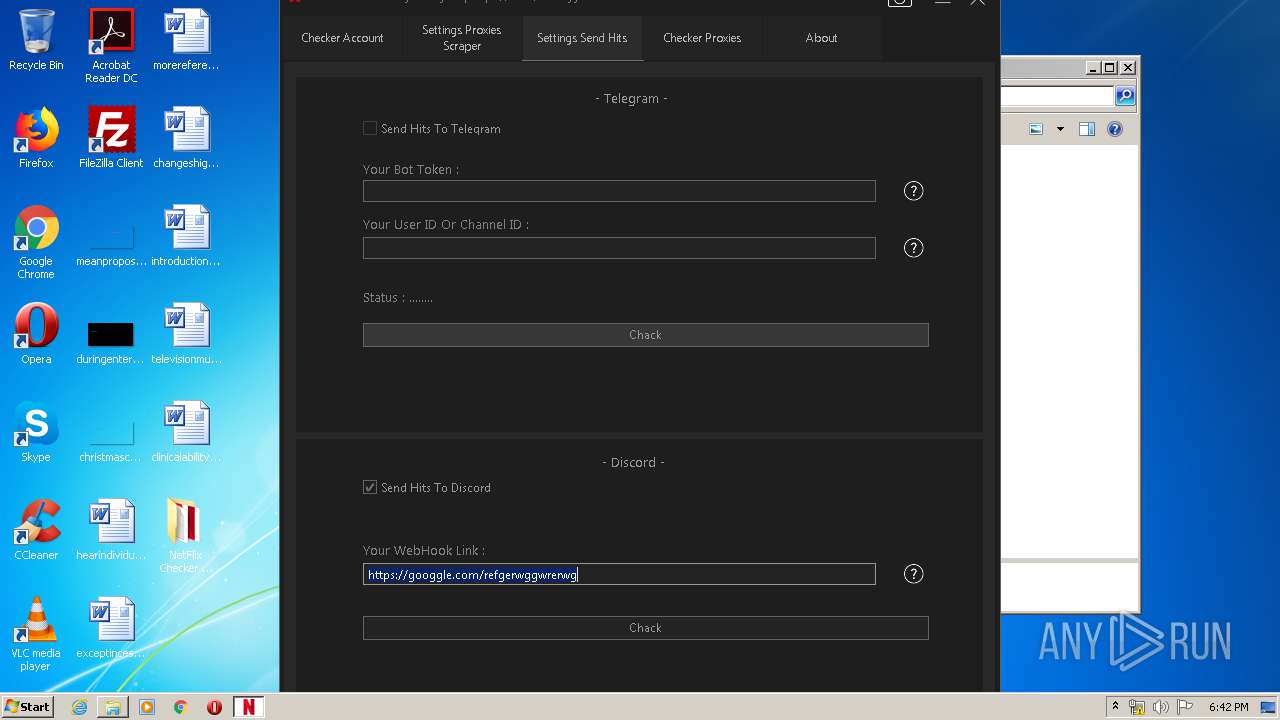
Task: Select FileZilla Client desktop icon
Action: pyautogui.click(x=111, y=138)
